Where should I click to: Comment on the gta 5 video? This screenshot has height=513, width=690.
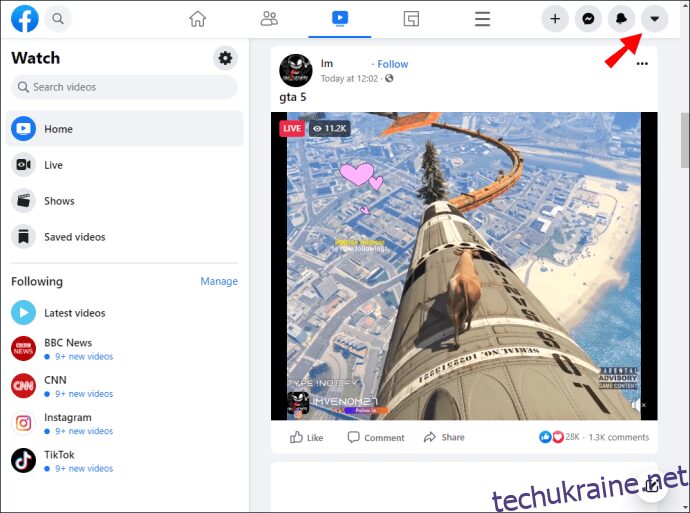[376, 437]
